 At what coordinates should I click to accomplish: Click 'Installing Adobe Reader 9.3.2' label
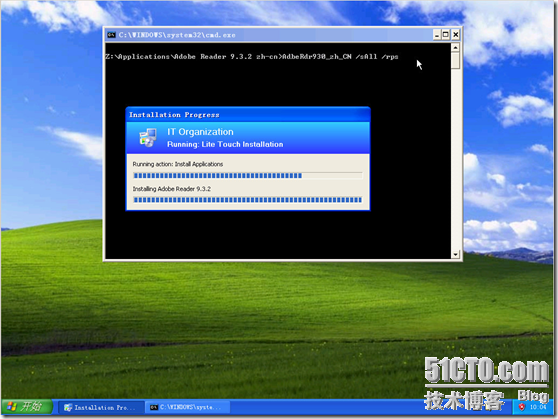pyautogui.click(x=172, y=189)
